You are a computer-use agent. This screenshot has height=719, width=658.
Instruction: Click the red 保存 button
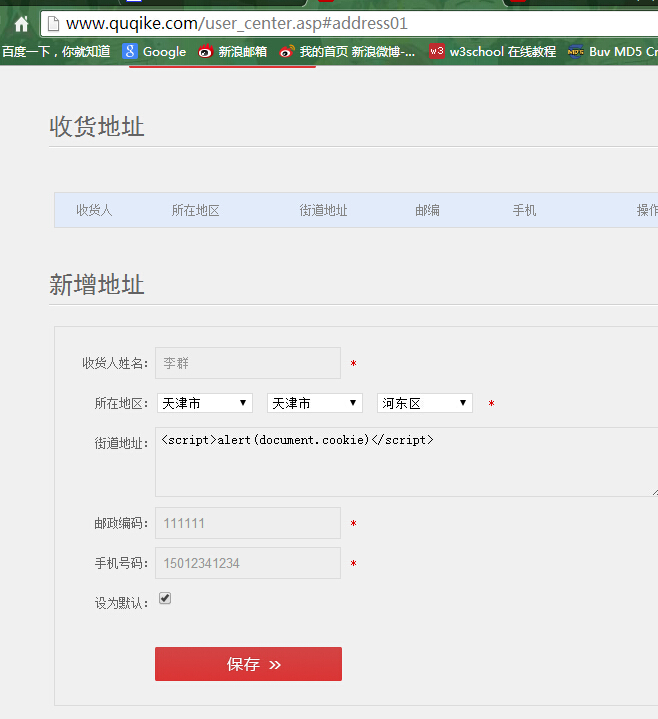pyautogui.click(x=248, y=664)
